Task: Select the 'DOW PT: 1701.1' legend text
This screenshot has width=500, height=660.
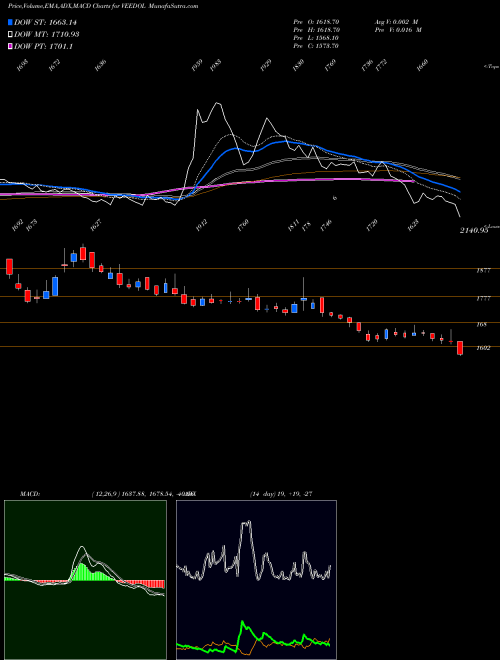Action: 43,46
